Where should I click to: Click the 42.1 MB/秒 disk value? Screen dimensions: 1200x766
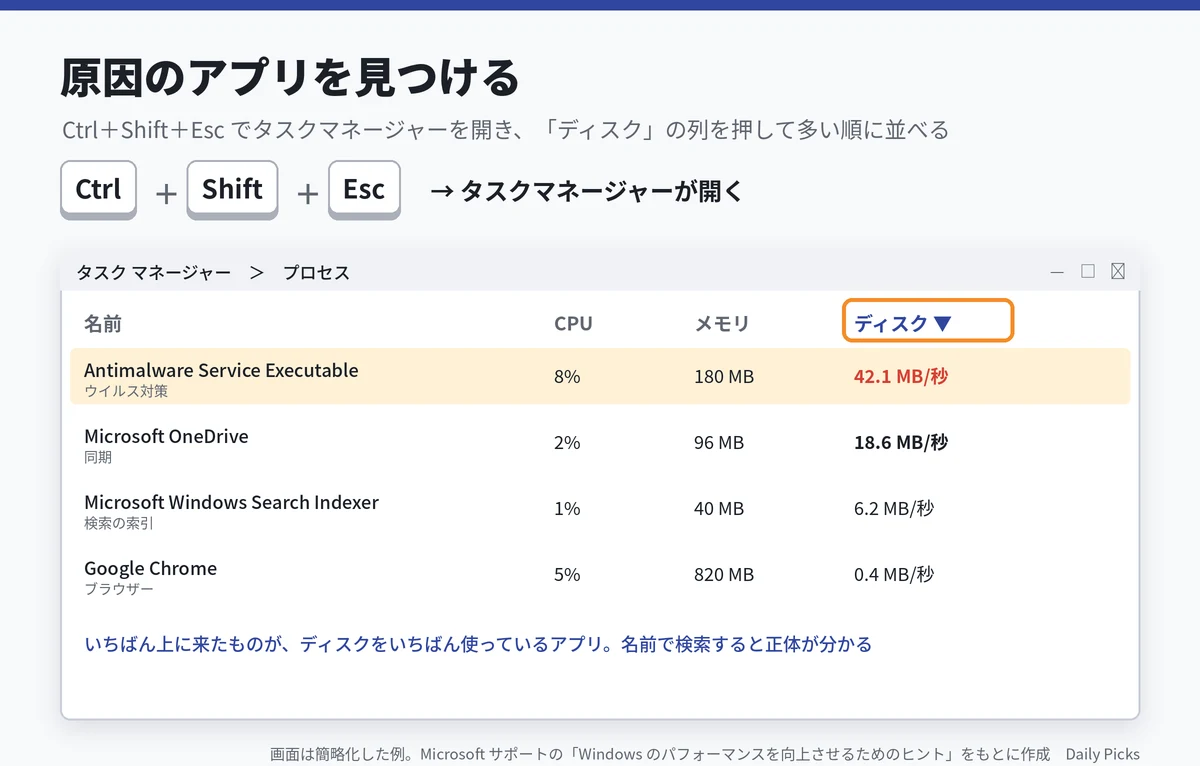point(901,377)
